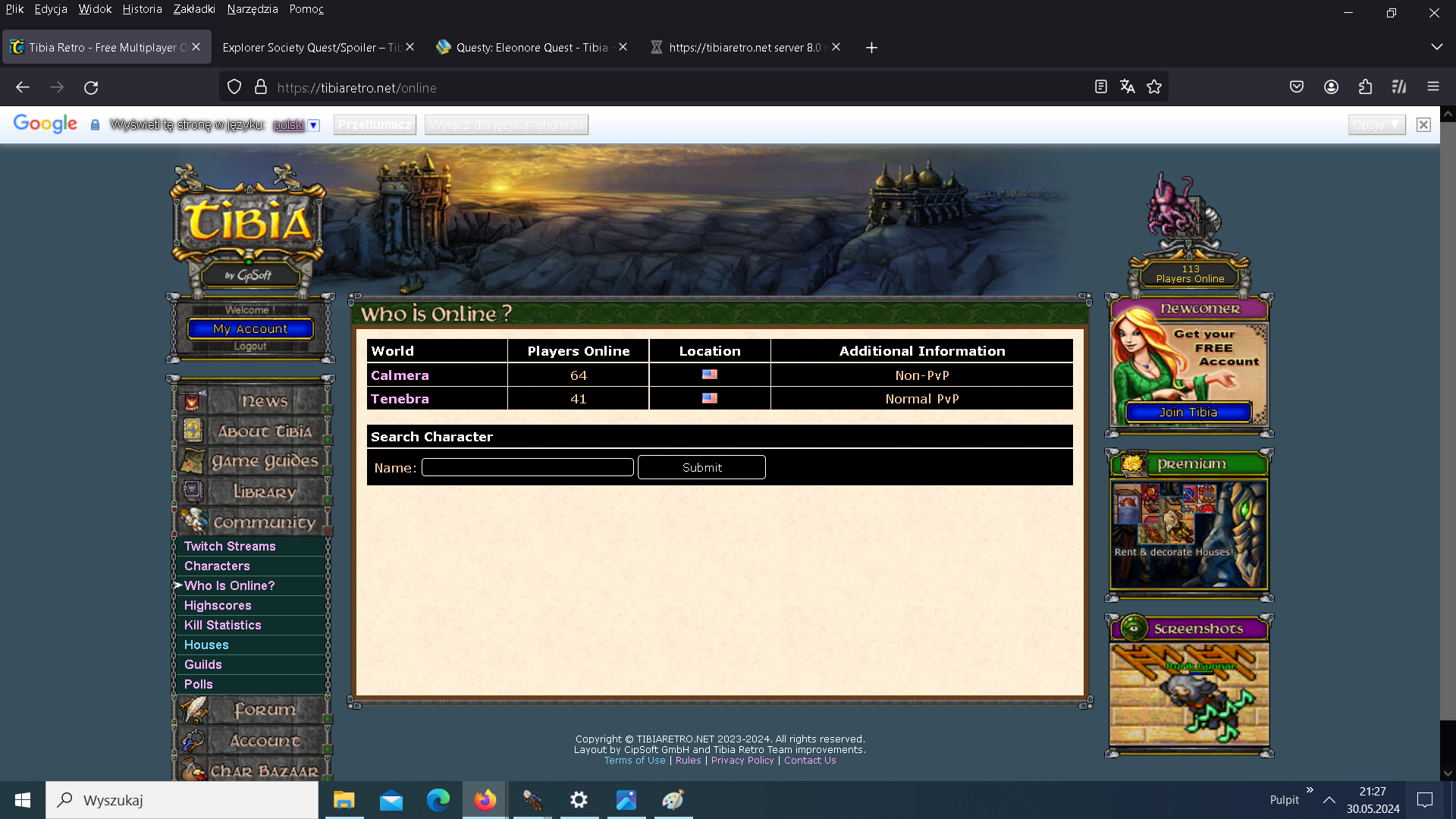The height and width of the screenshot is (819, 1456).
Task: Open the Opcje options dropdown
Action: pyautogui.click(x=1376, y=125)
